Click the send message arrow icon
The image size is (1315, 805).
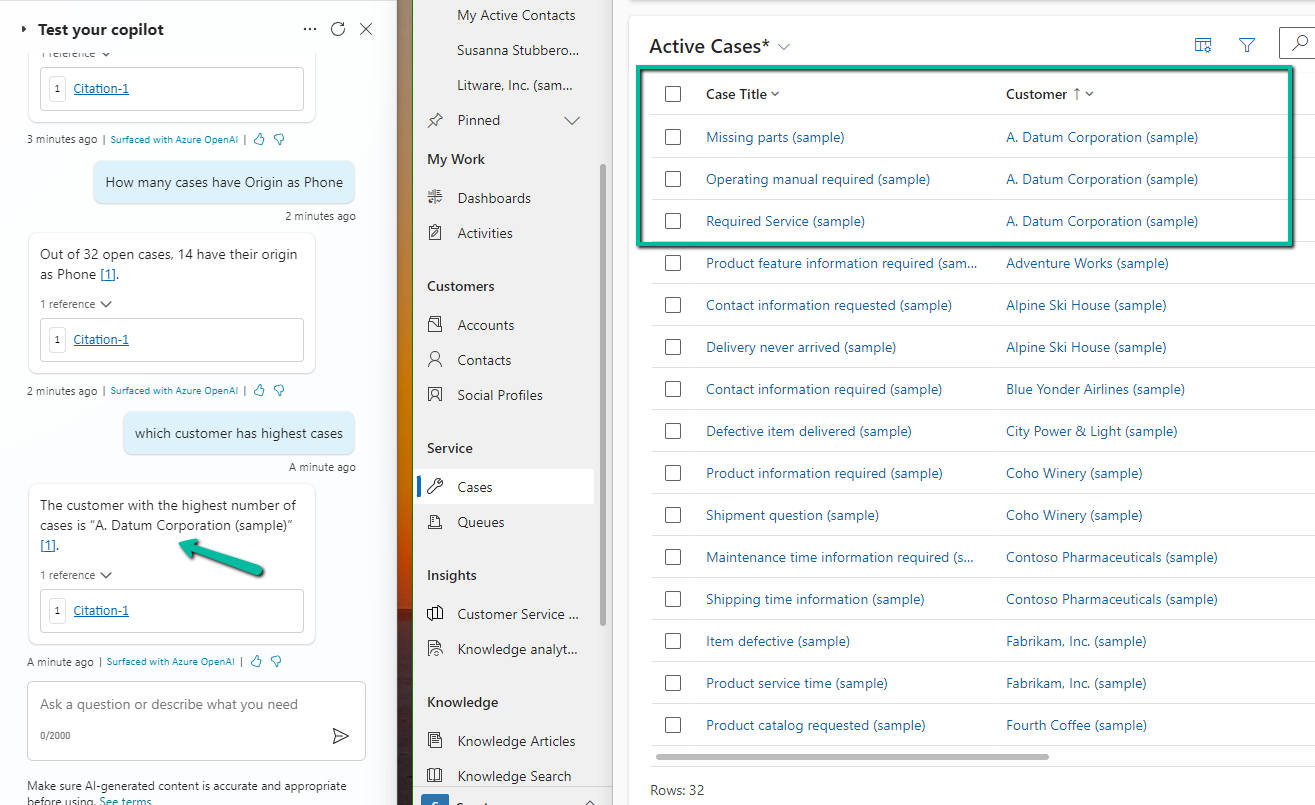coord(341,736)
